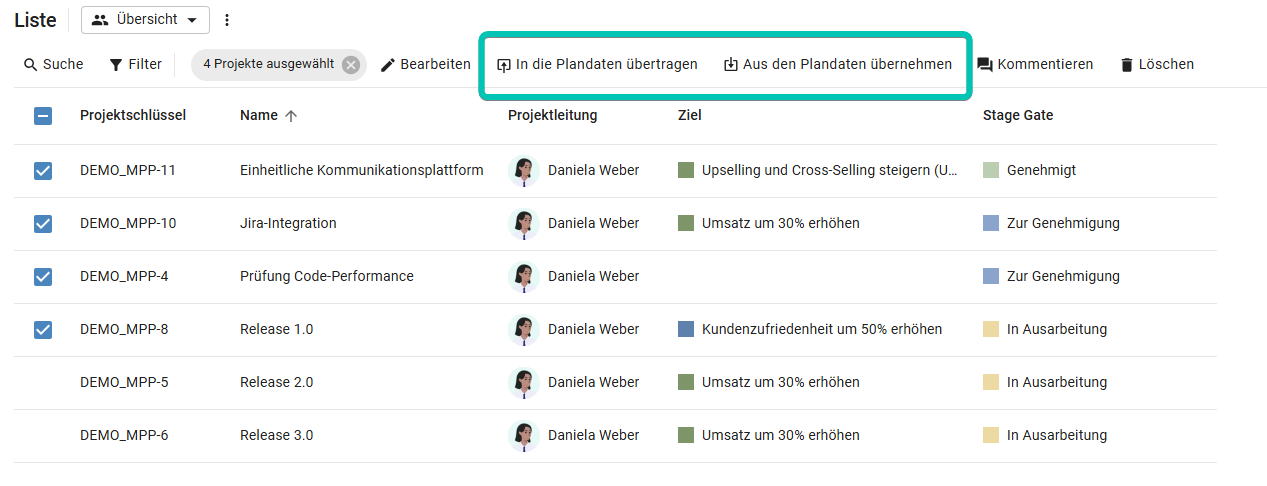Open the three-dot more options menu
Image resolution: width=1267 pixels, height=486 pixels.
point(227,20)
